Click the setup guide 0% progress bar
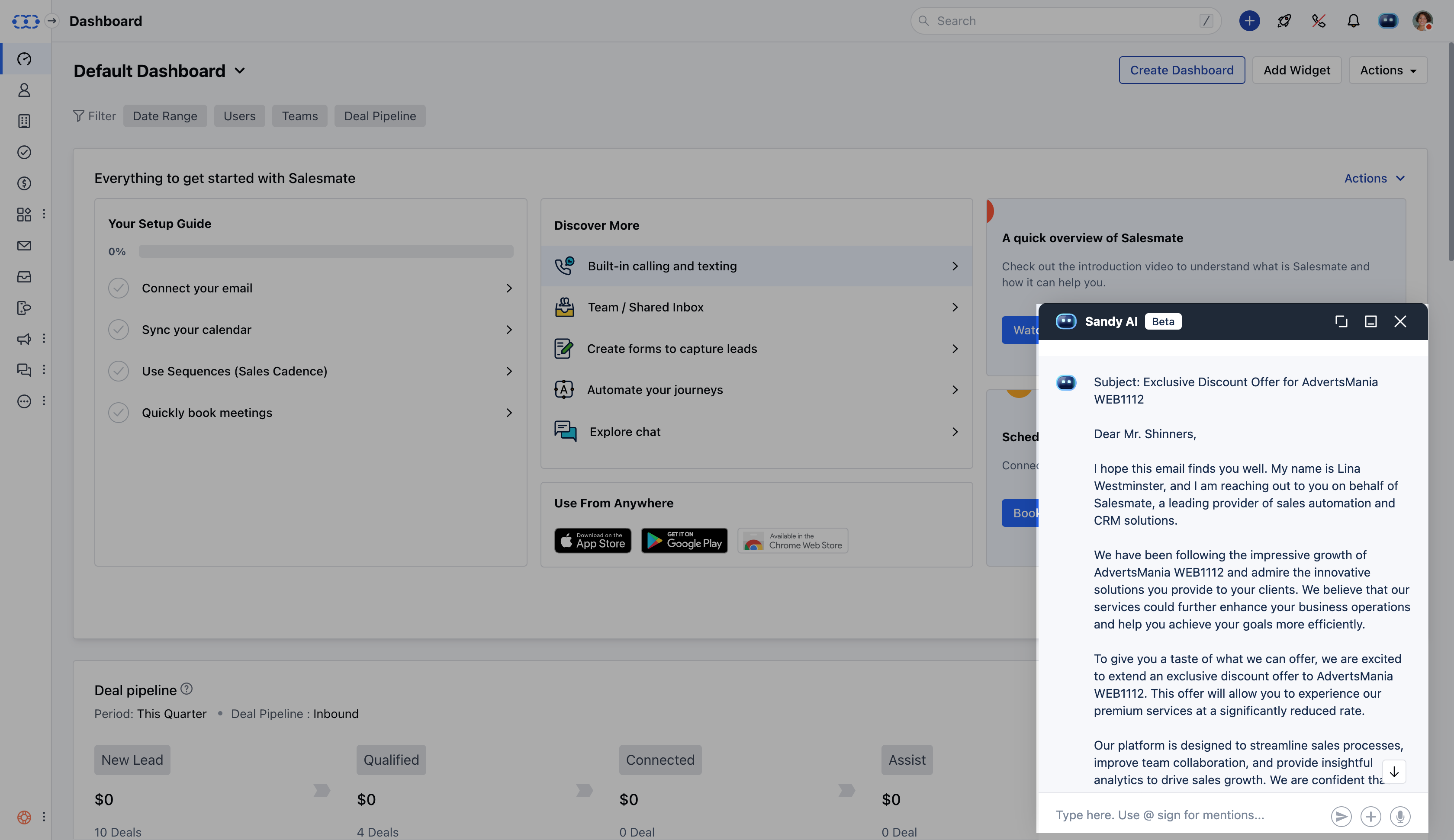This screenshot has height=840, width=1454. point(326,252)
